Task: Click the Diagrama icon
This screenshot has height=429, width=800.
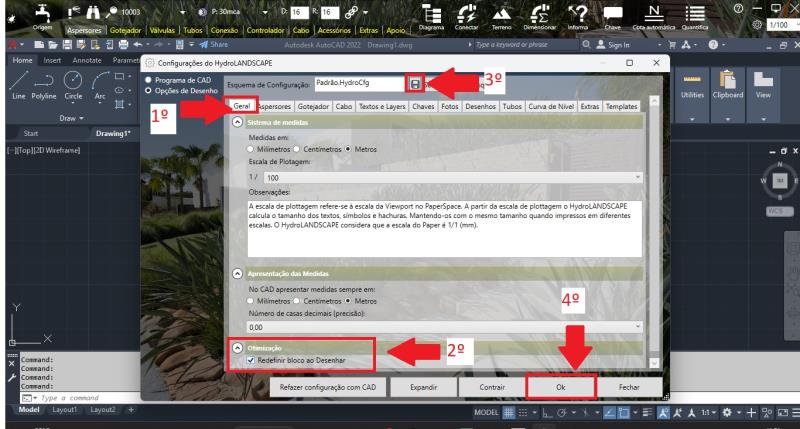Action: pyautogui.click(x=431, y=14)
